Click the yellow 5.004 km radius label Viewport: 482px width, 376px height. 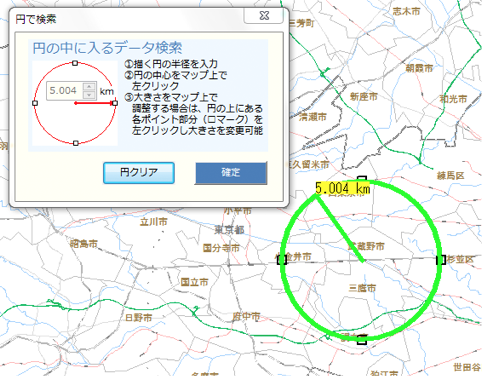(x=343, y=188)
